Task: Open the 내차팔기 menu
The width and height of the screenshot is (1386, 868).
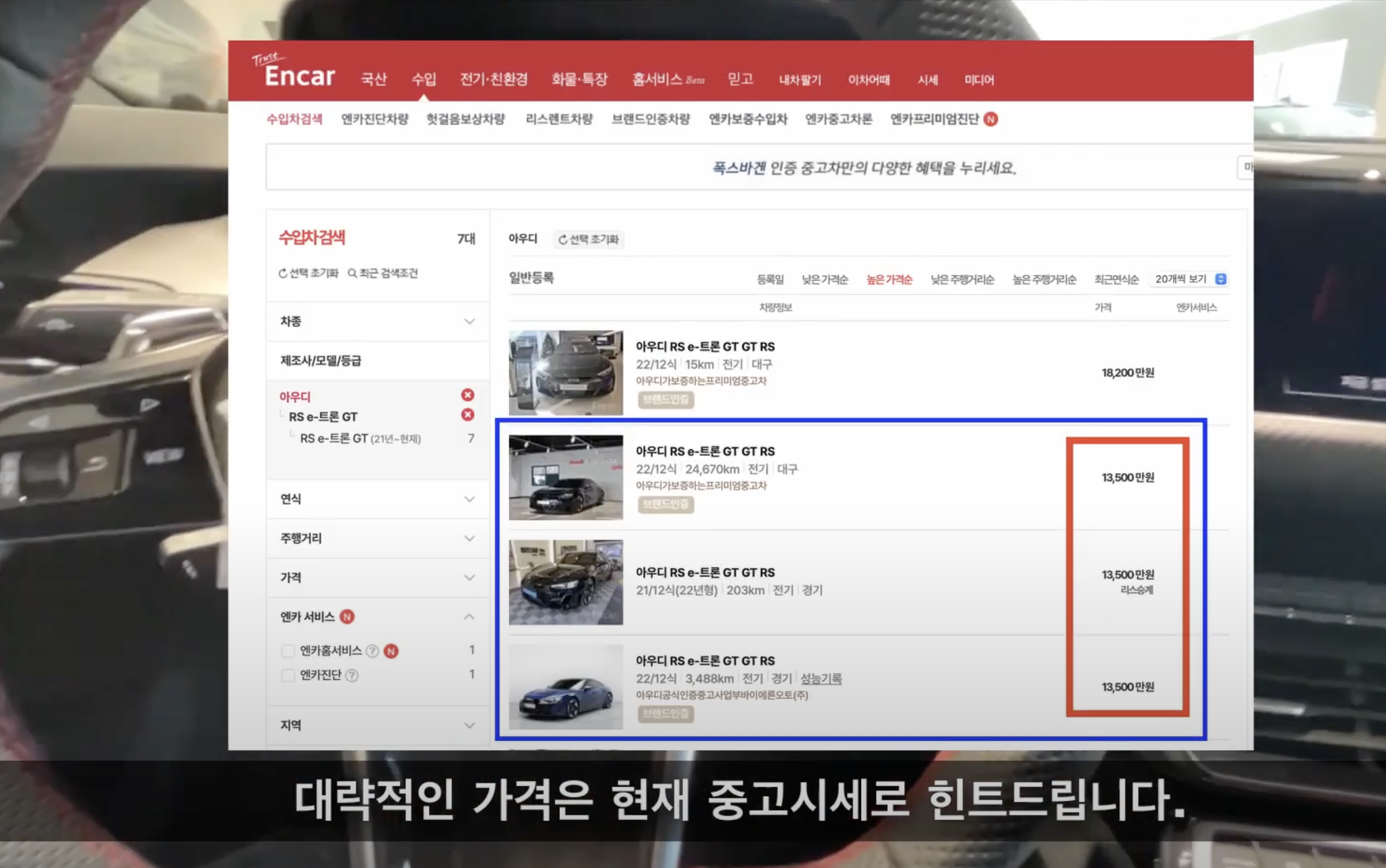Action: (800, 80)
